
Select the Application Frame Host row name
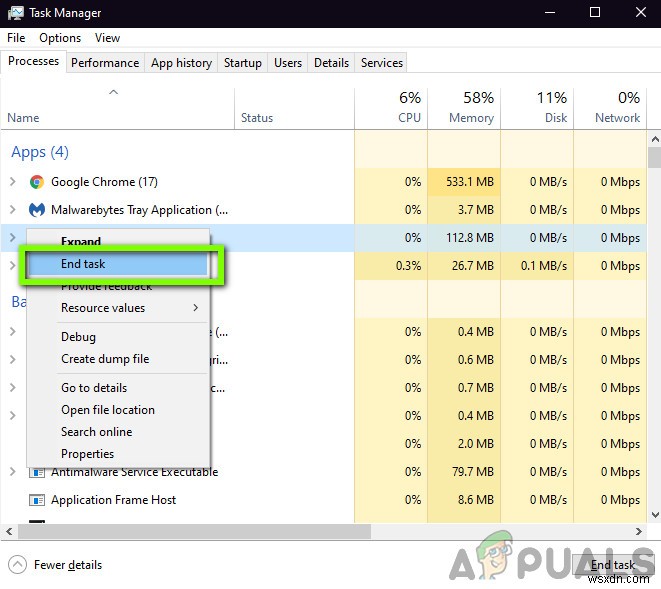click(113, 500)
